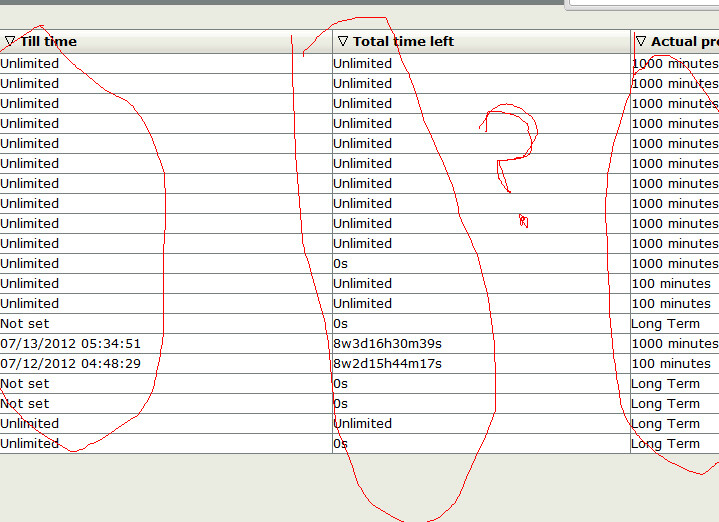Screen dimensions: 719x522
Task: Open the triangle dropdown beside Till time
Action: click(10, 41)
